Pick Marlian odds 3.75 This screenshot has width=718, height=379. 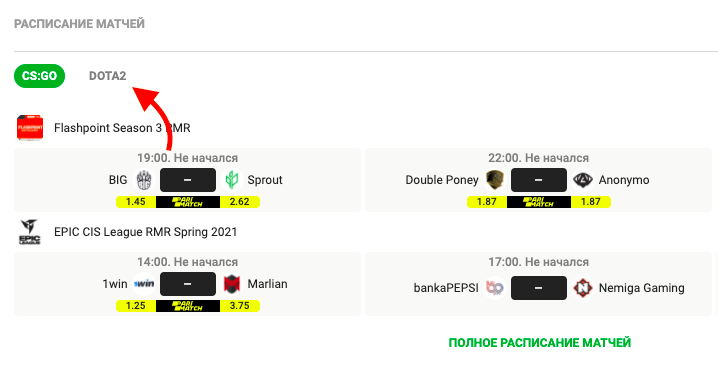tap(240, 306)
